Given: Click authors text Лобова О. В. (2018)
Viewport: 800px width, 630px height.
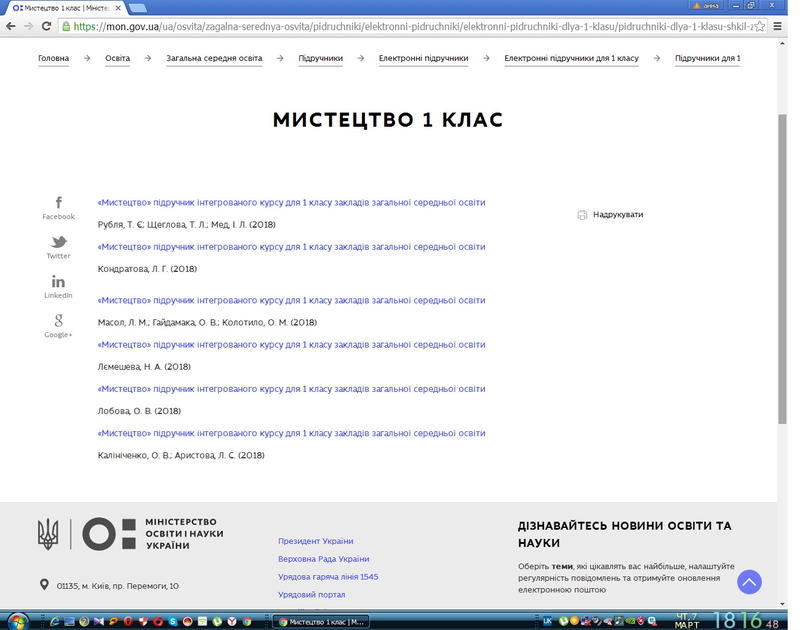Looking at the screenshot, I should point(139,411).
